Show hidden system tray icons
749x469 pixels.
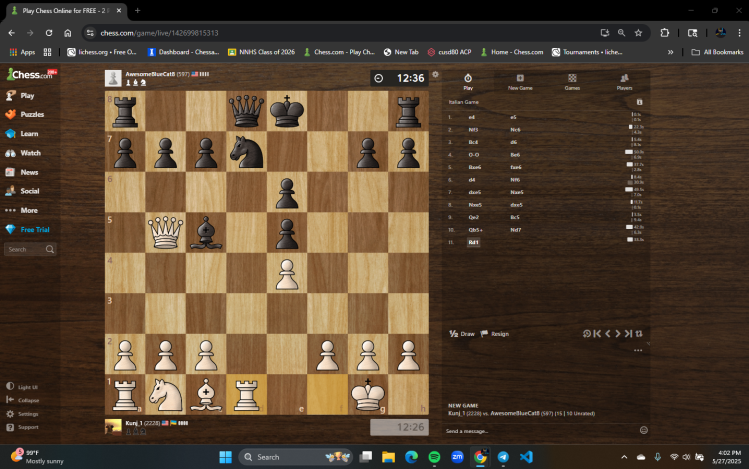click(x=624, y=457)
